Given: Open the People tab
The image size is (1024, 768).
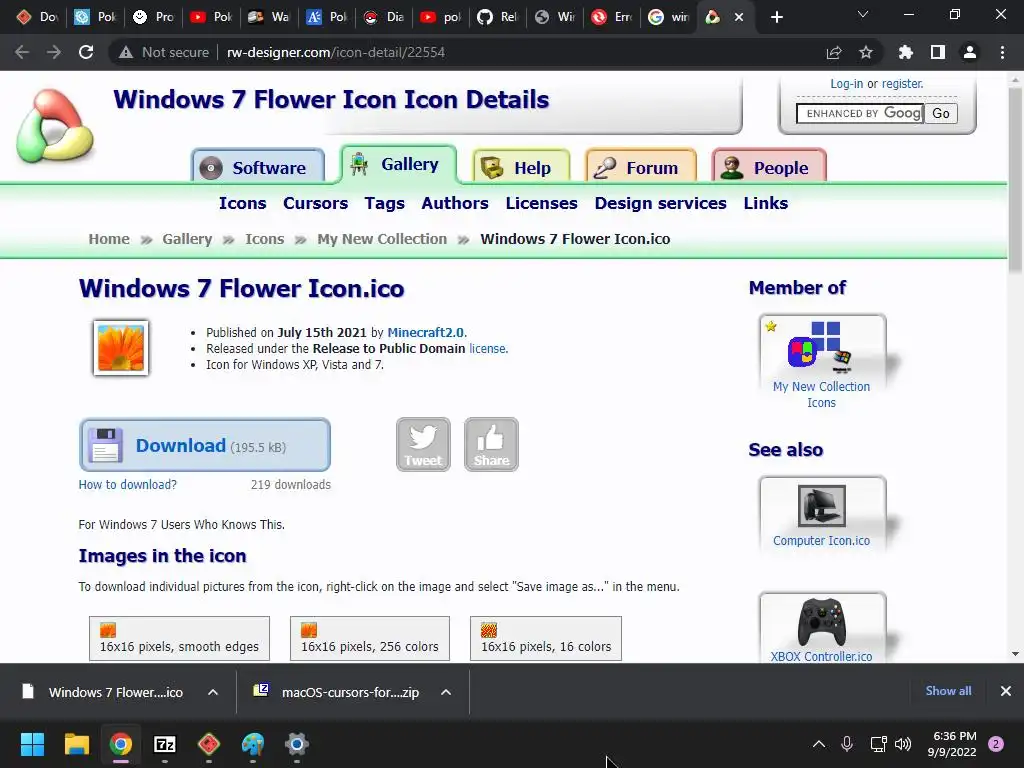Looking at the screenshot, I should 769,167.
